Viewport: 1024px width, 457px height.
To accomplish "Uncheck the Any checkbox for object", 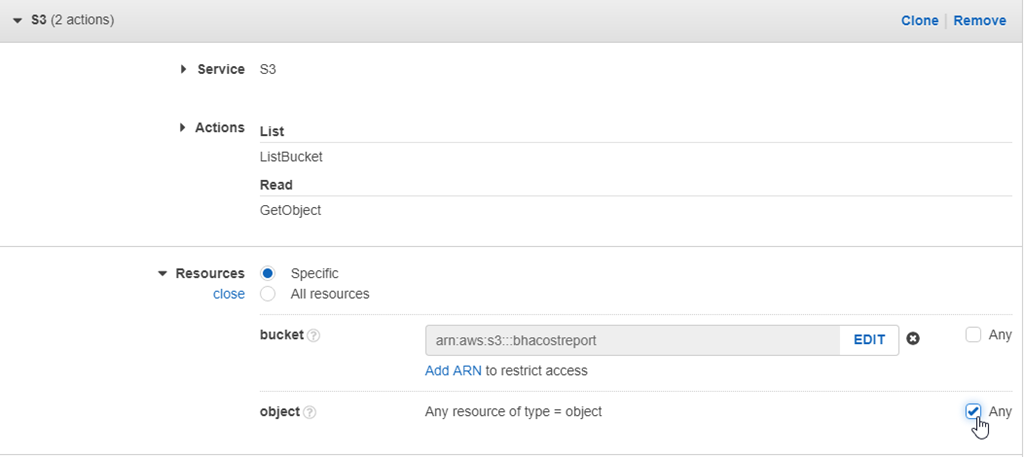I will pyautogui.click(x=973, y=411).
